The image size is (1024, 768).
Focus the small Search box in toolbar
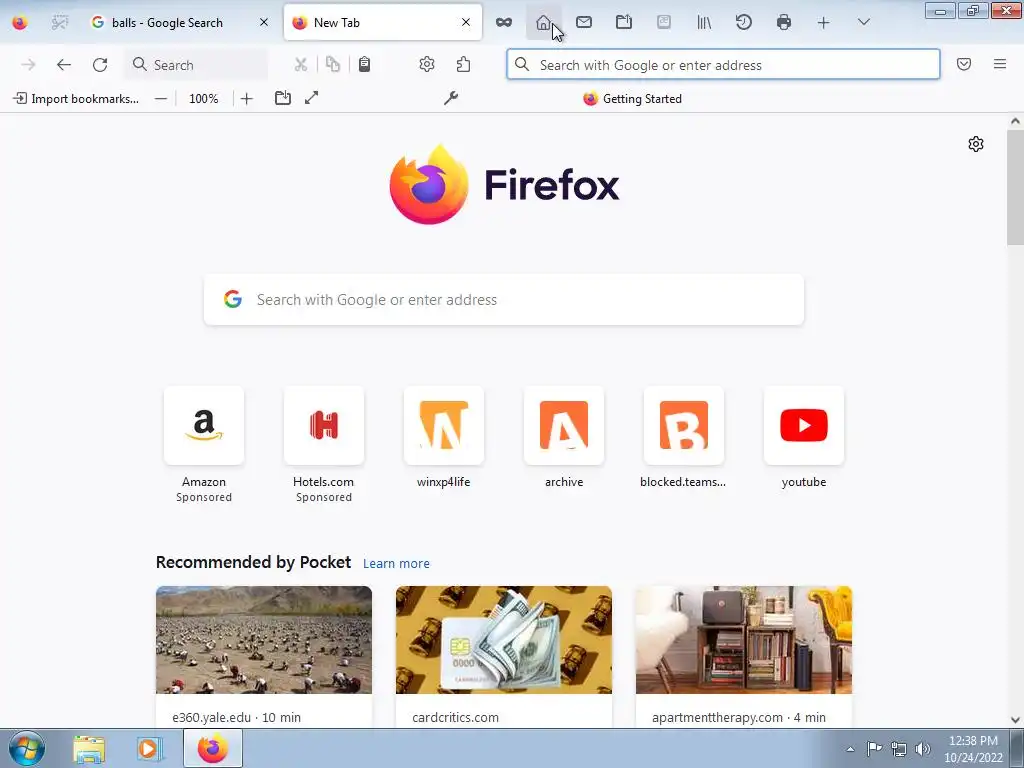pos(196,65)
